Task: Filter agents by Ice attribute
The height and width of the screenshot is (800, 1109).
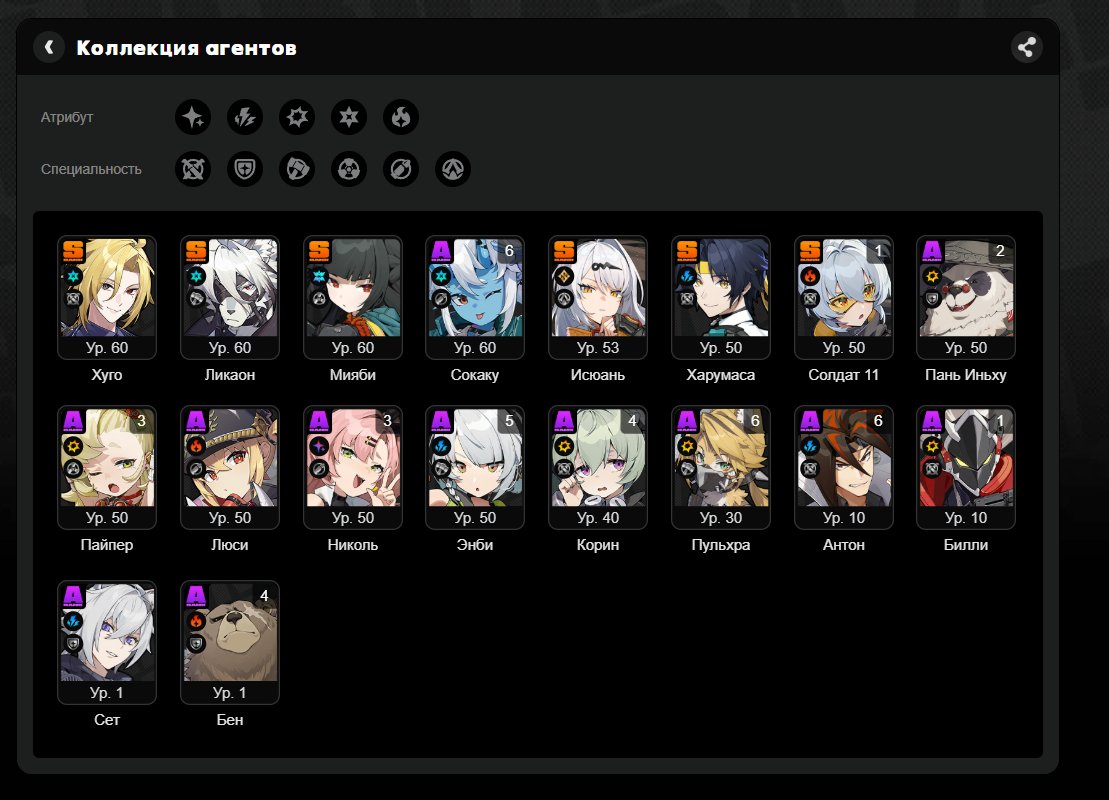Action: pos(349,117)
